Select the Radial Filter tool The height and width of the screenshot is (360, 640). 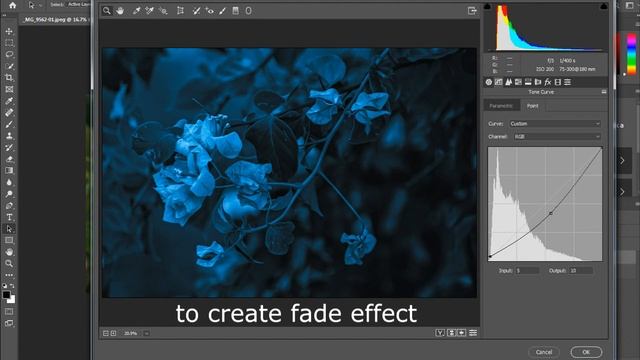249,11
